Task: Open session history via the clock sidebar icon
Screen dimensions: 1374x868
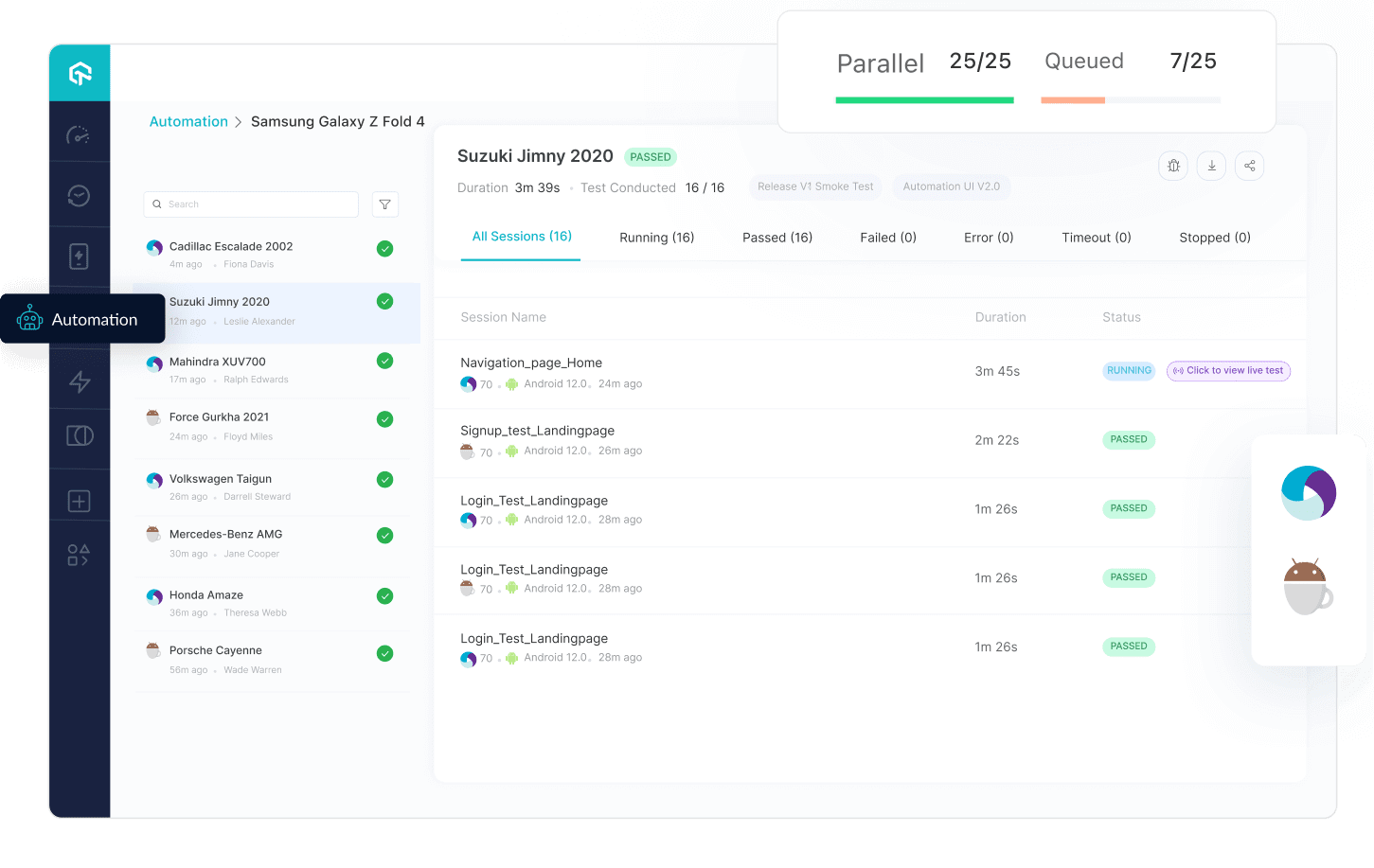Action: pos(80,194)
